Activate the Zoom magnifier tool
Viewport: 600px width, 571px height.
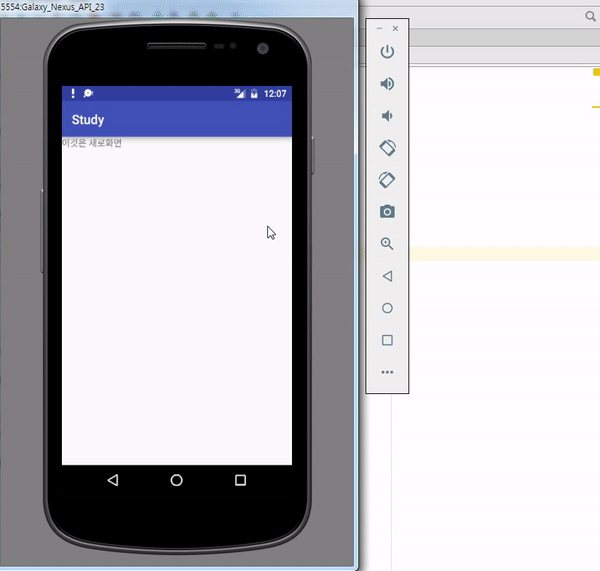coord(387,244)
